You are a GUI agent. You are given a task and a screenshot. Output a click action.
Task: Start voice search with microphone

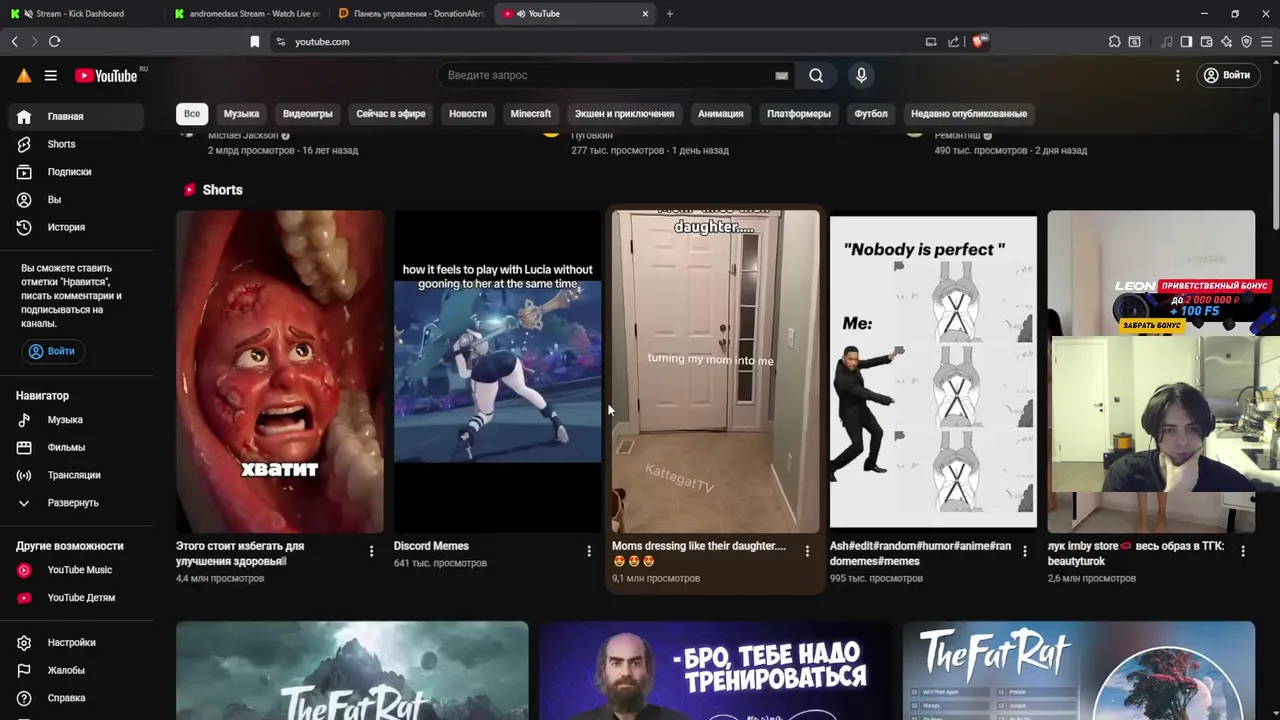coord(861,75)
